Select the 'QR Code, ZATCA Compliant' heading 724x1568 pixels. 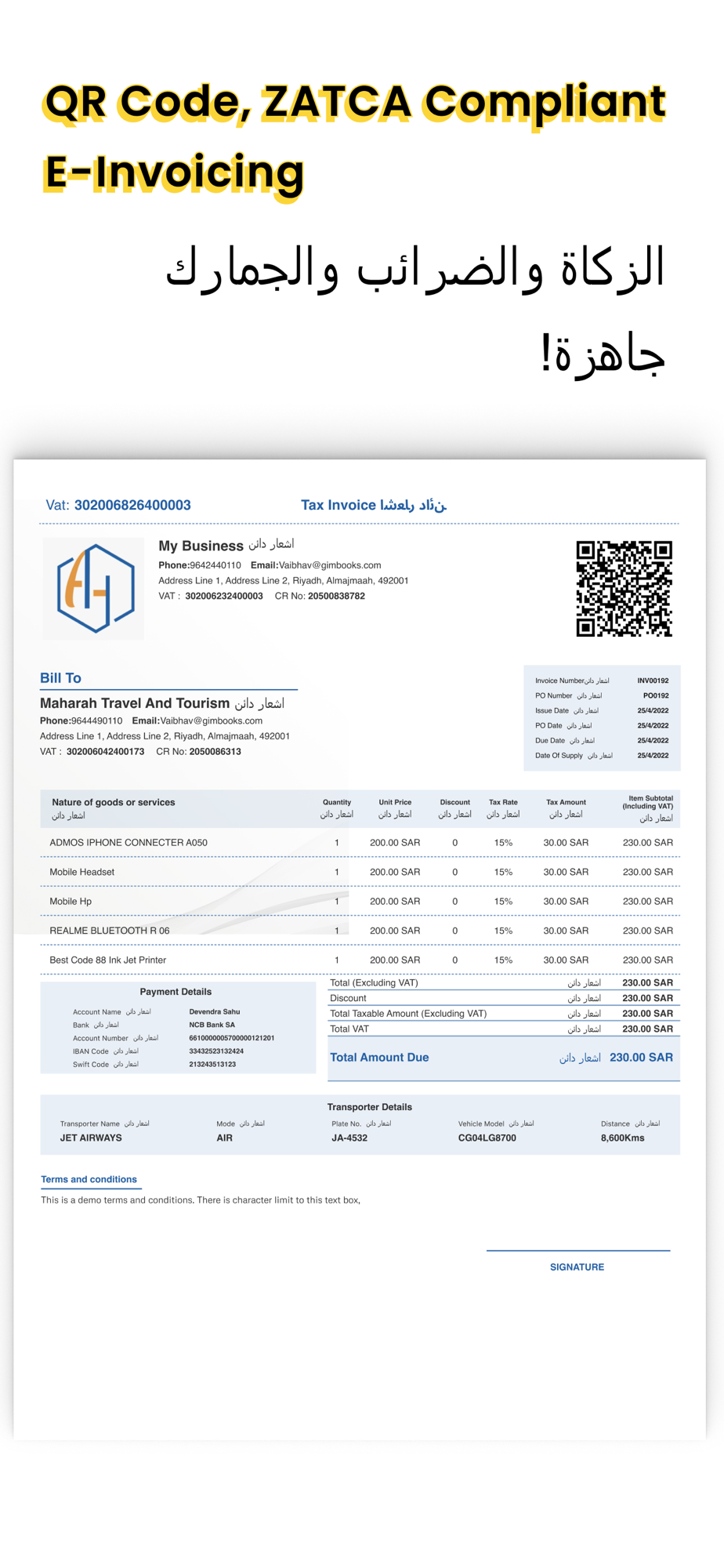[354, 103]
